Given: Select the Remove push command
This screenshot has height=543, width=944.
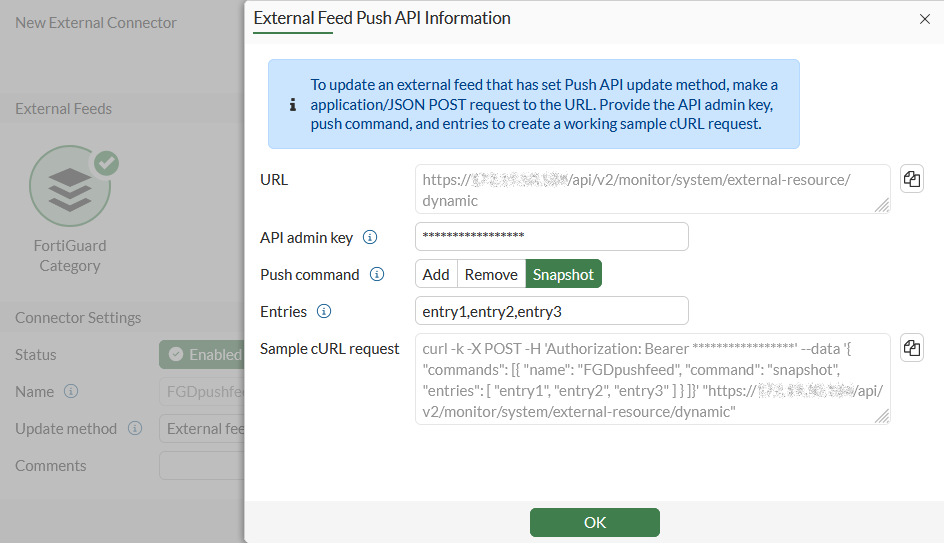Looking at the screenshot, I should point(491,275).
